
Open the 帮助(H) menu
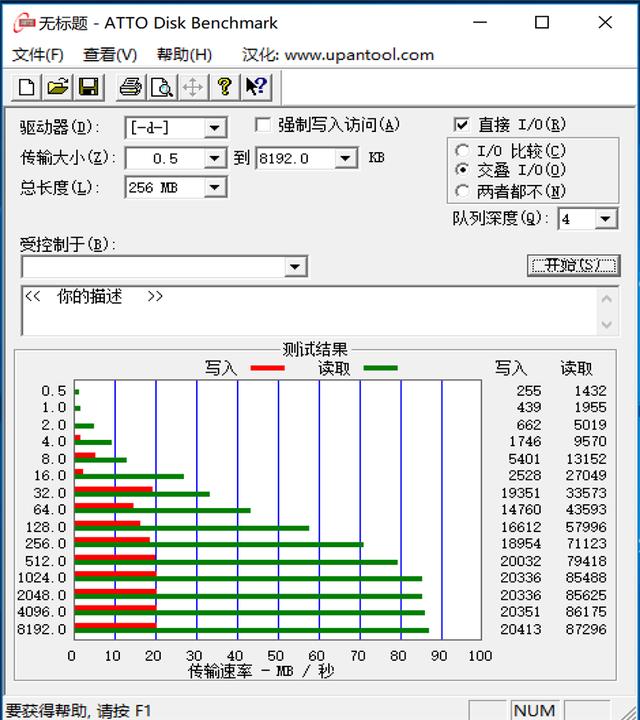pyautogui.click(x=184, y=55)
